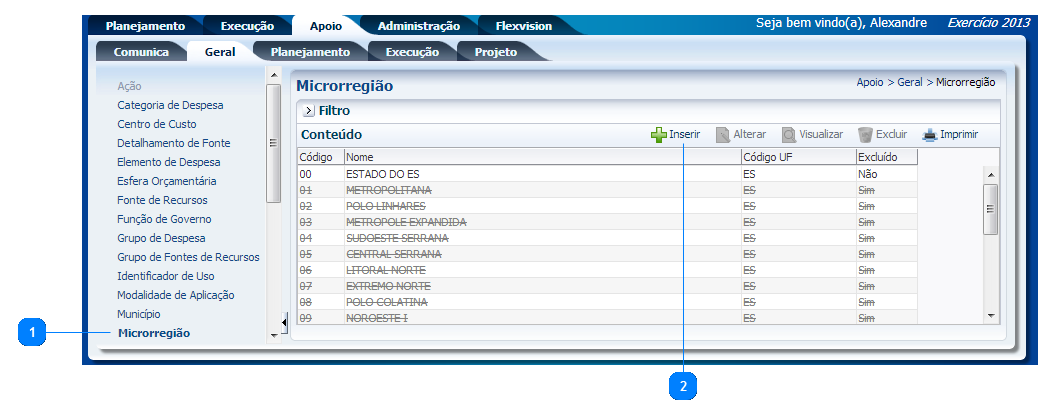Open the Projeto sub-tab
The image size is (1055, 406).
pos(495,52)
